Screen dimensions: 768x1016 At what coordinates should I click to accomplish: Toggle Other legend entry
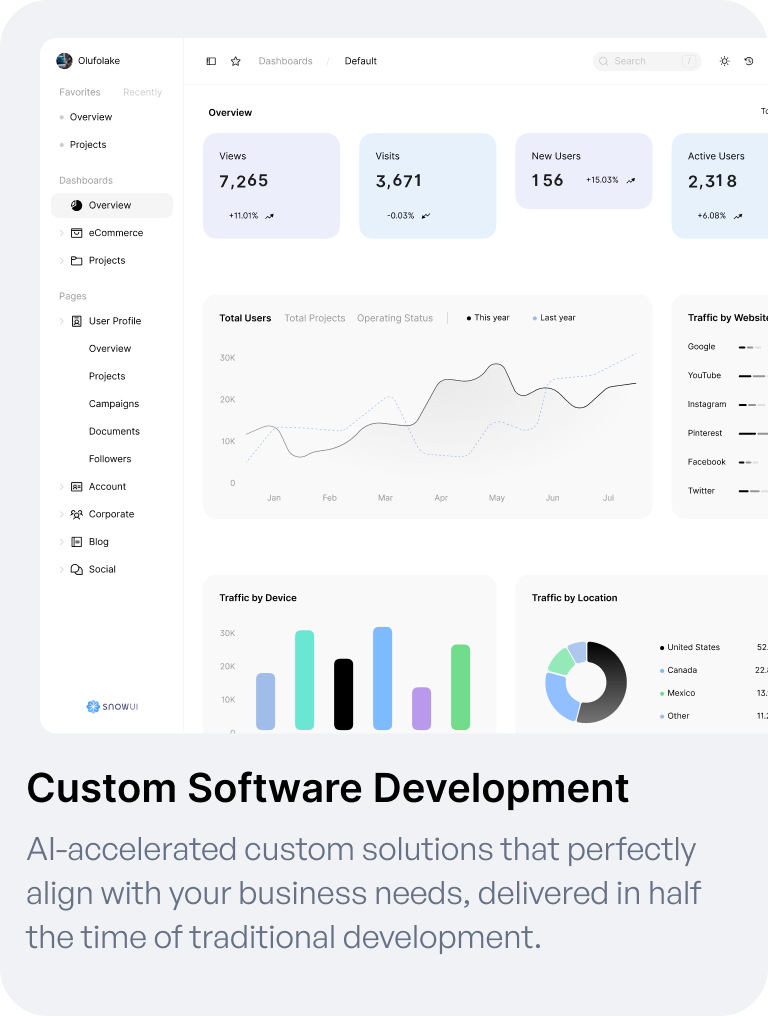(674, 716)
